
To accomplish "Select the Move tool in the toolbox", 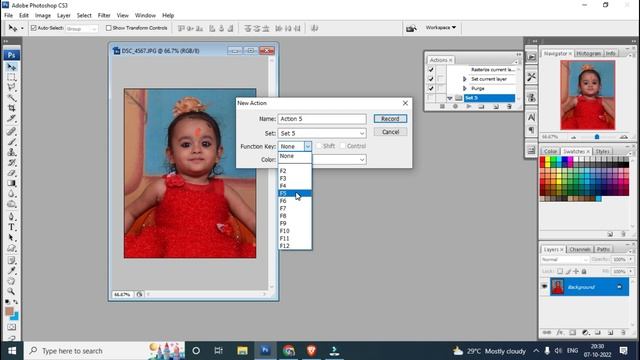I will coord(11,67).
